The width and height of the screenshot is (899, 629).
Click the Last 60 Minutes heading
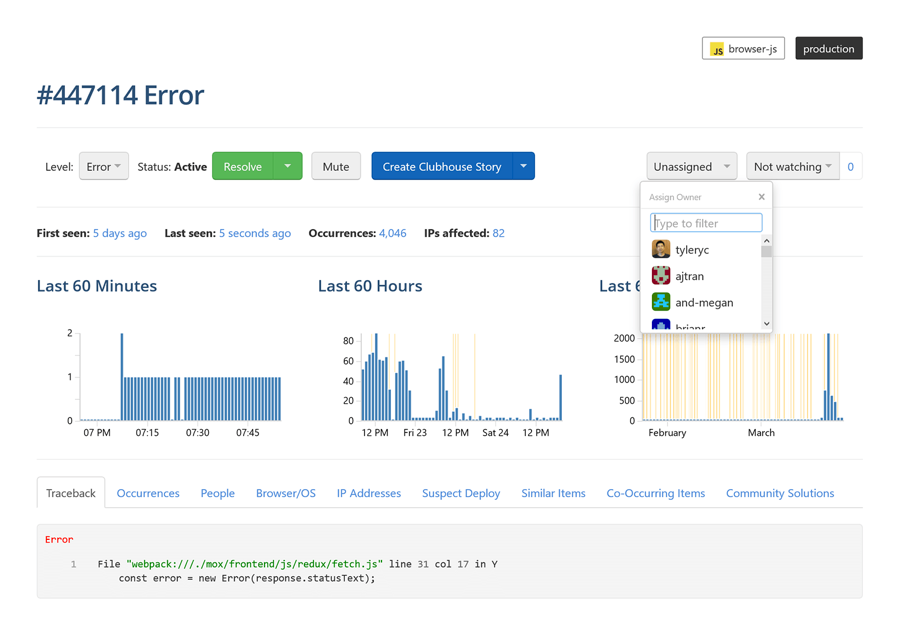click(97, 286)
